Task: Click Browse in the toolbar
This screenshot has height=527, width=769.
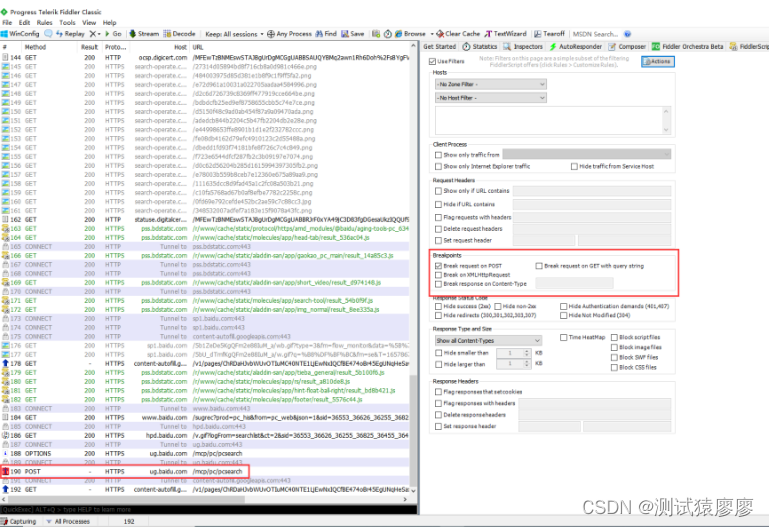Action: tap(410, 34)
